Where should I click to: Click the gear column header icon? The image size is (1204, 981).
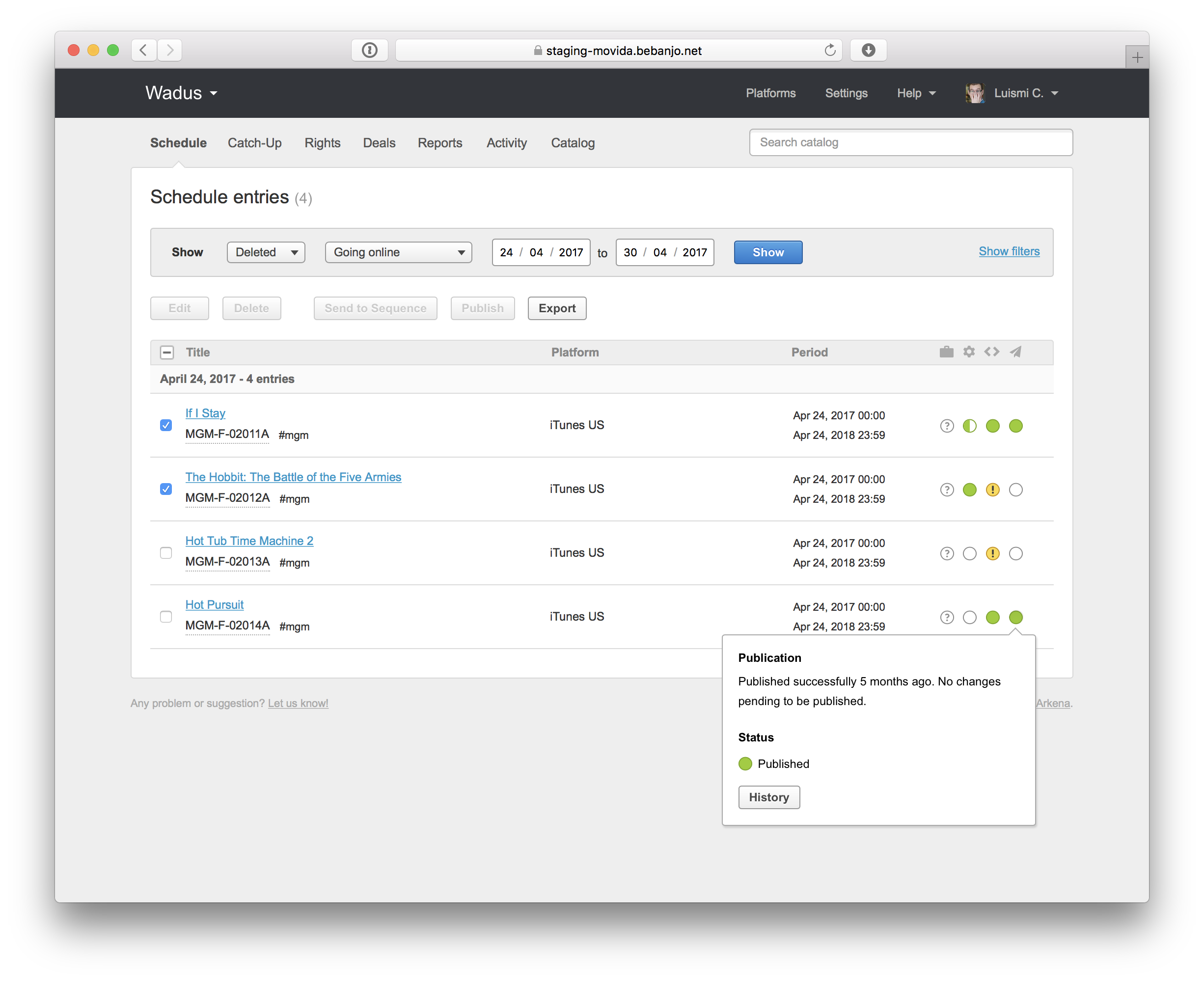click(969, 352)
